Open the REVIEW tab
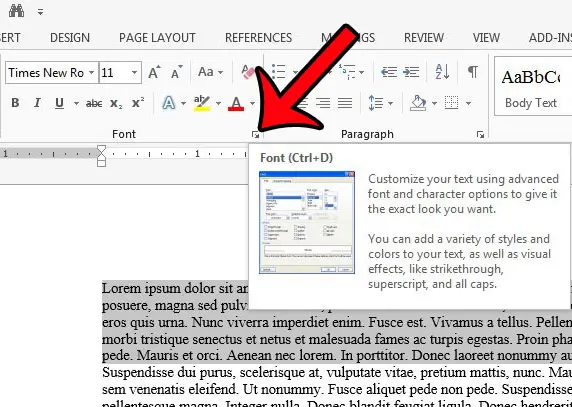The image size is (572, 407). (x=424, y=38)
